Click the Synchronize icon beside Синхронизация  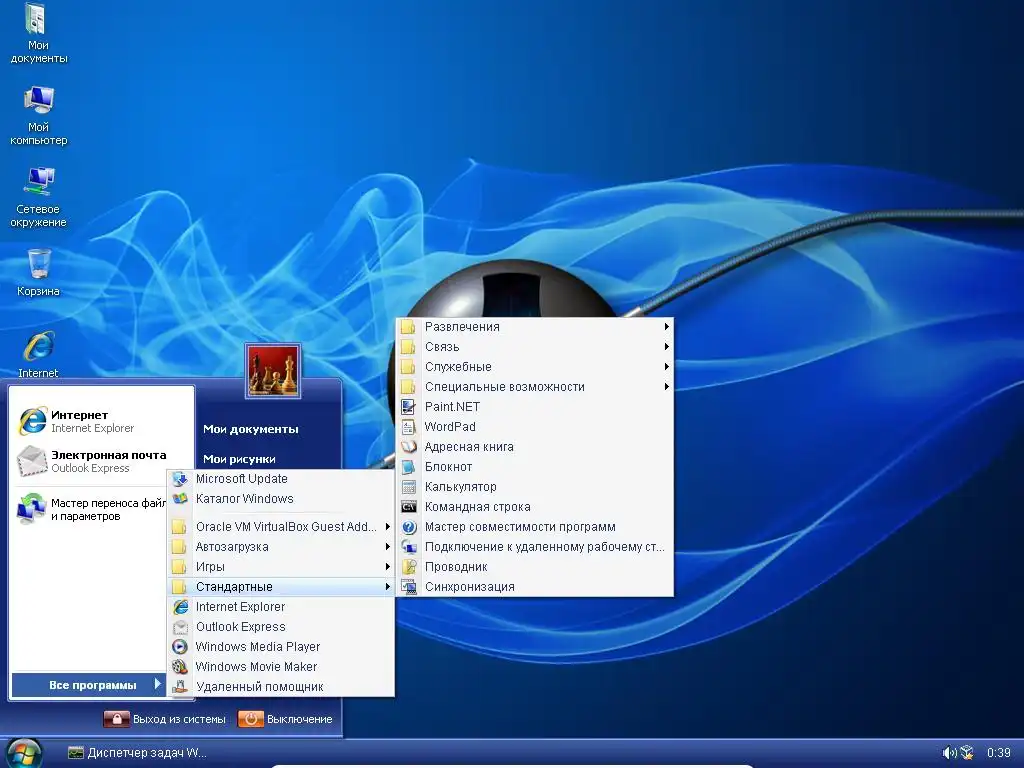(x=409, y=587)
